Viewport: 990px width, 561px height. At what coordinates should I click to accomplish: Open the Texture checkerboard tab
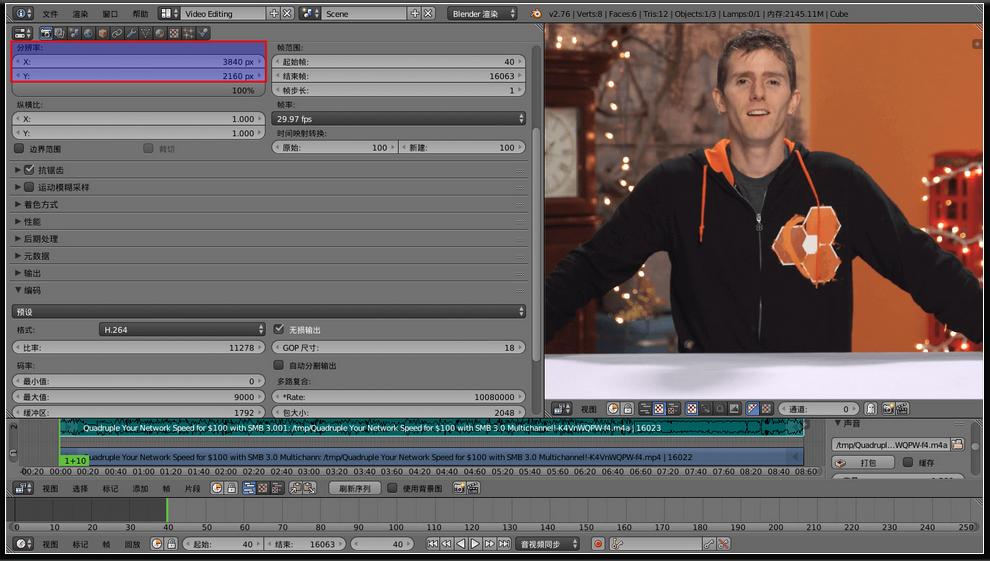[x=174, y=33]
